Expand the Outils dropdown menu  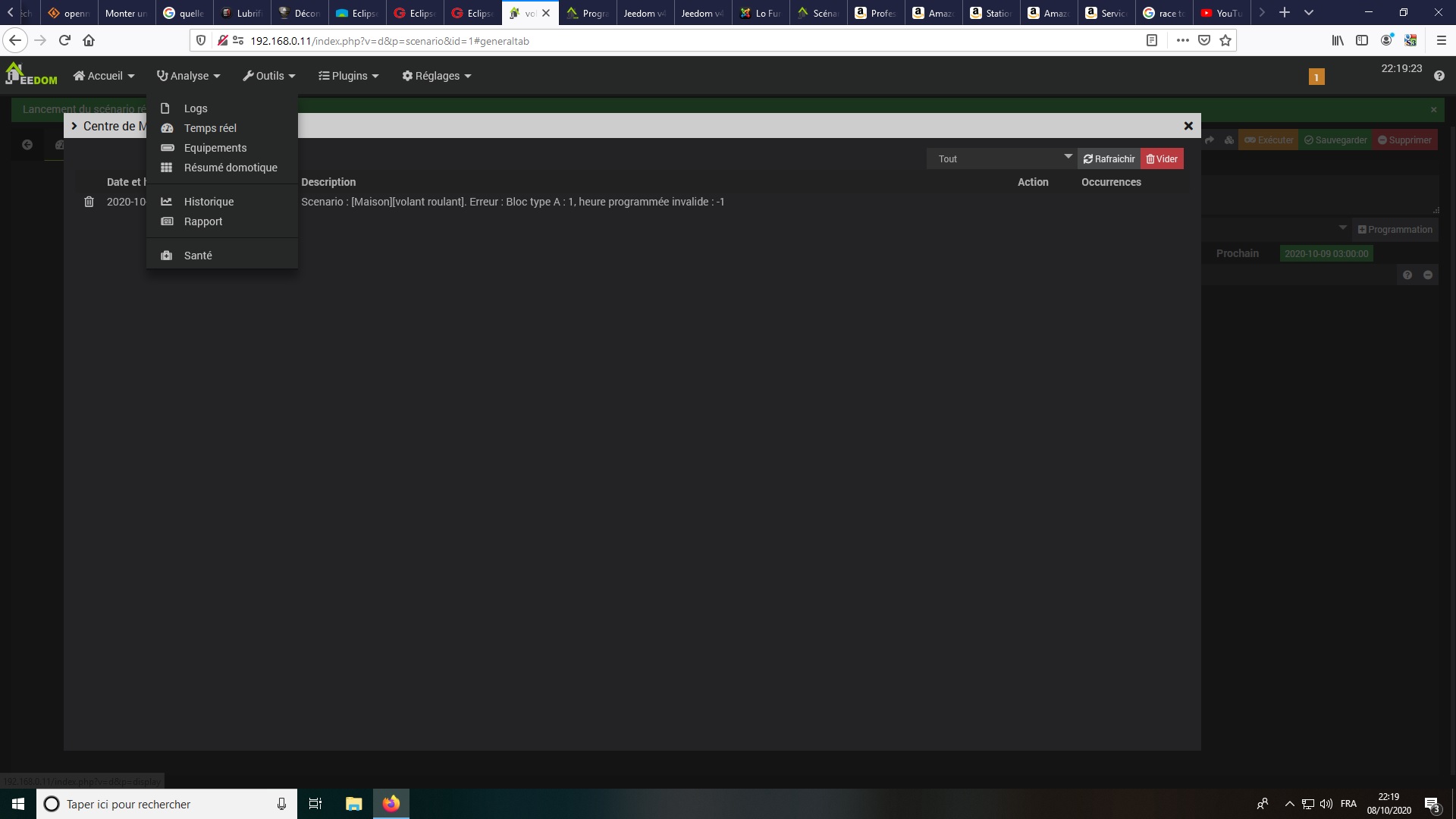click(269, 76)
